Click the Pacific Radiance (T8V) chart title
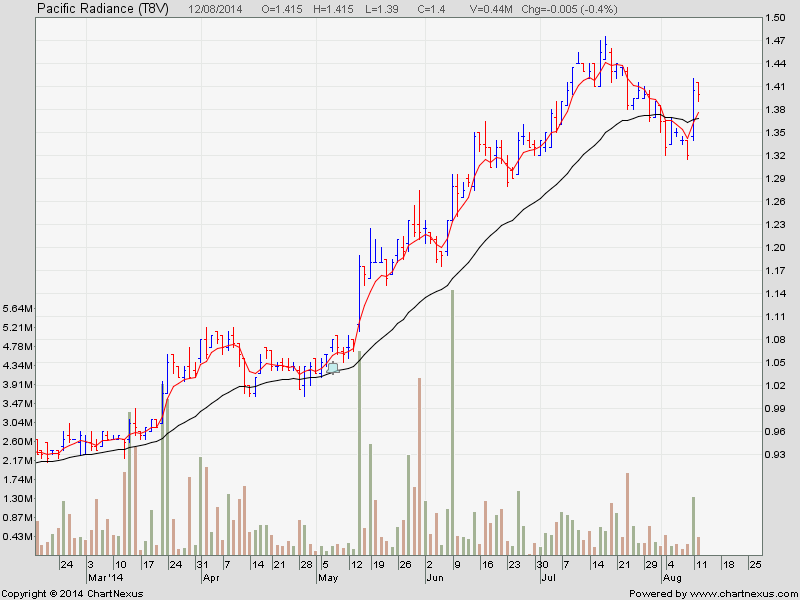 pos(103,9)
